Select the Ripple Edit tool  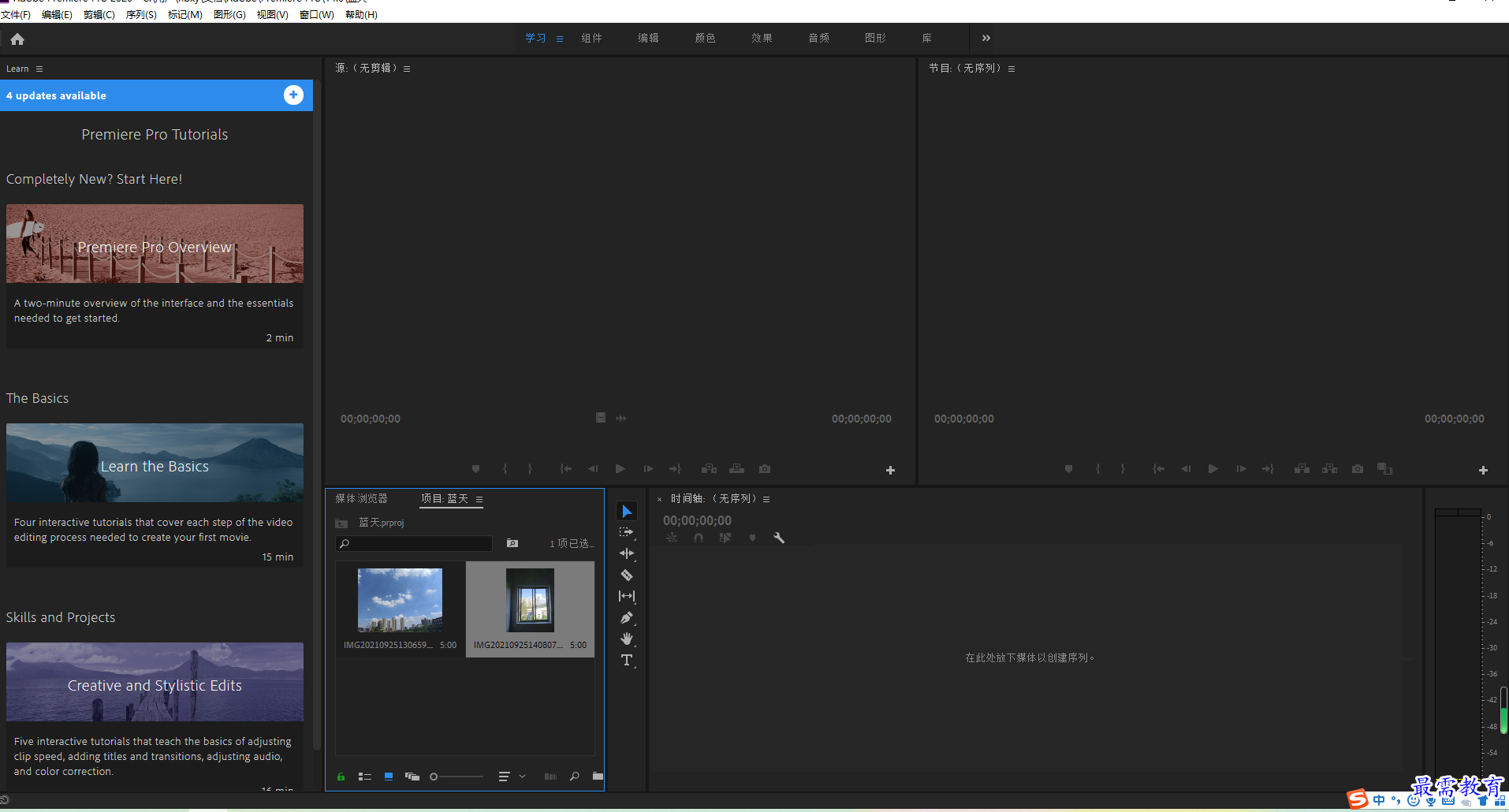(627, 553)
